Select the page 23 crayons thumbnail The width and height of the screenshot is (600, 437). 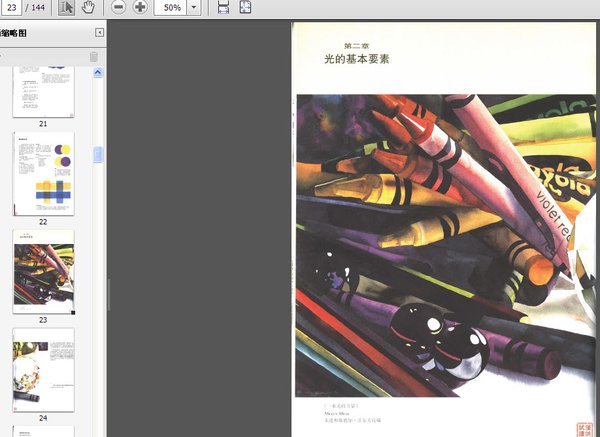click(43, 272)
